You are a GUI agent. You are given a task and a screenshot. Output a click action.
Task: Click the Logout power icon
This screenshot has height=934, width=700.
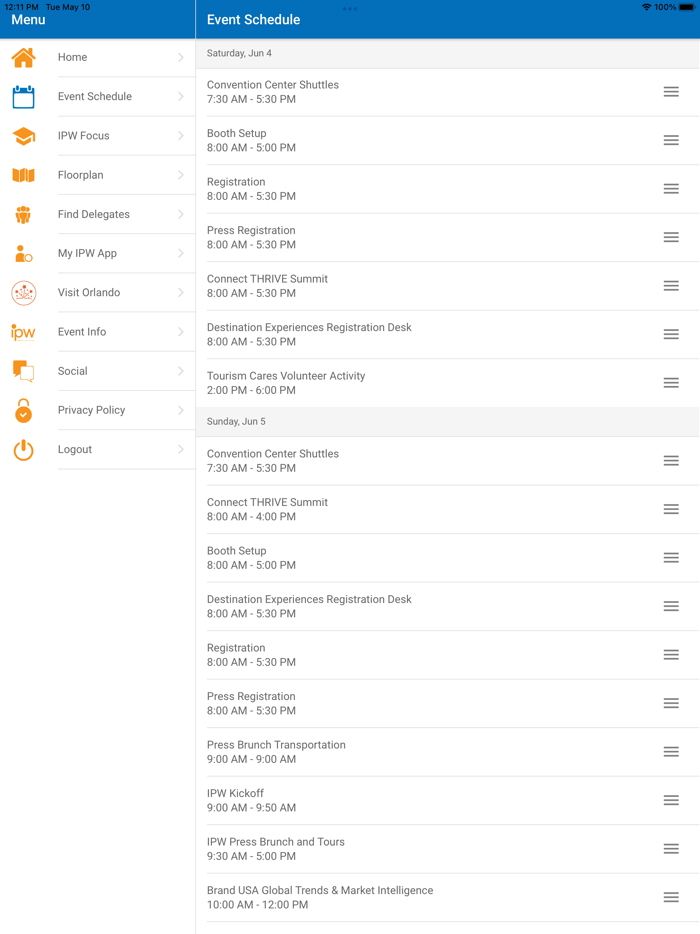point(23,450)
